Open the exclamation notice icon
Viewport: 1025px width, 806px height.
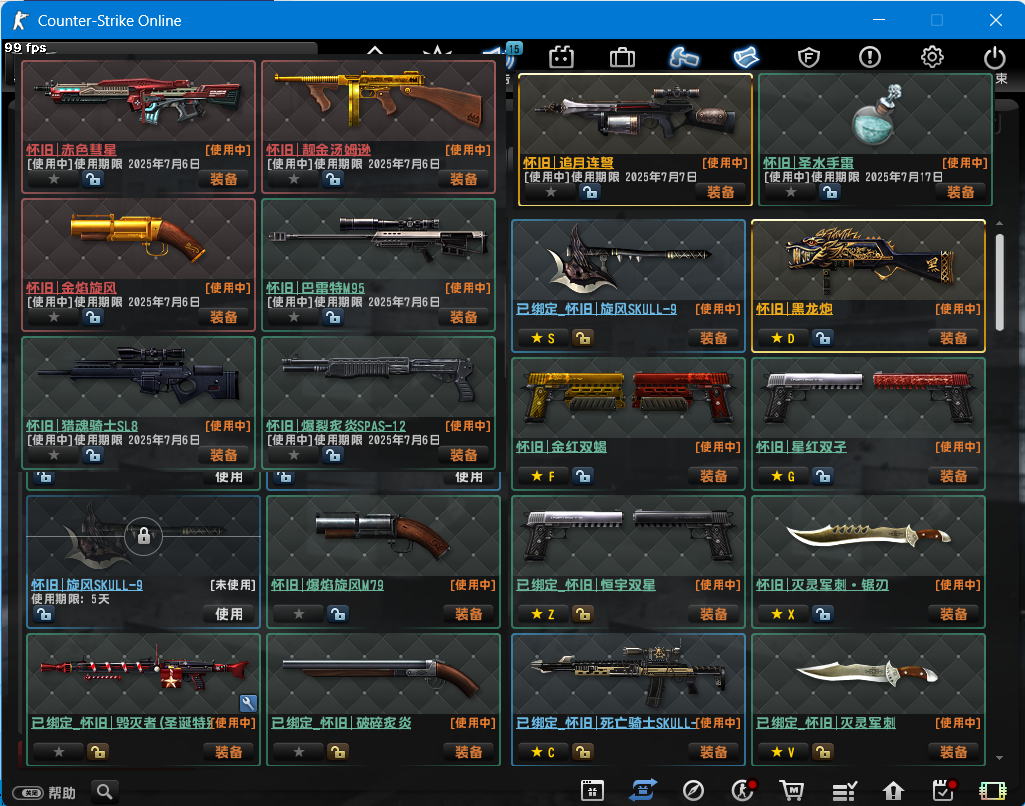click(869, 58)
